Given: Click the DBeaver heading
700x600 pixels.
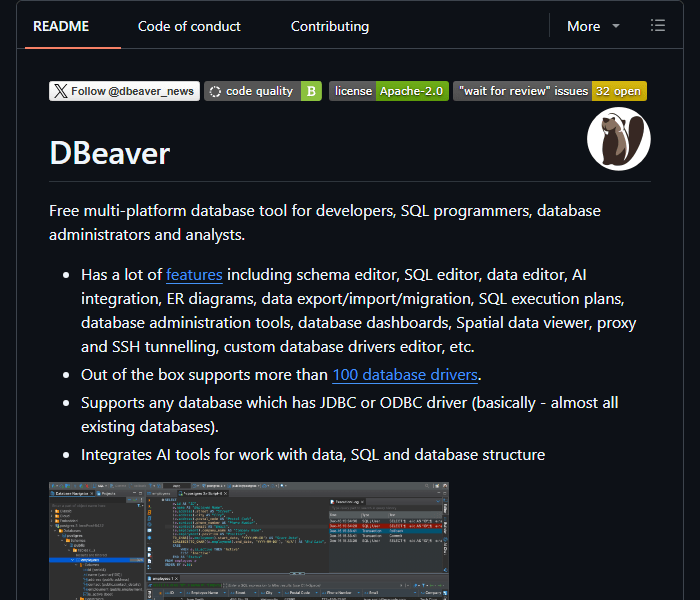Looking at the screenshot, I should point(109,153).
